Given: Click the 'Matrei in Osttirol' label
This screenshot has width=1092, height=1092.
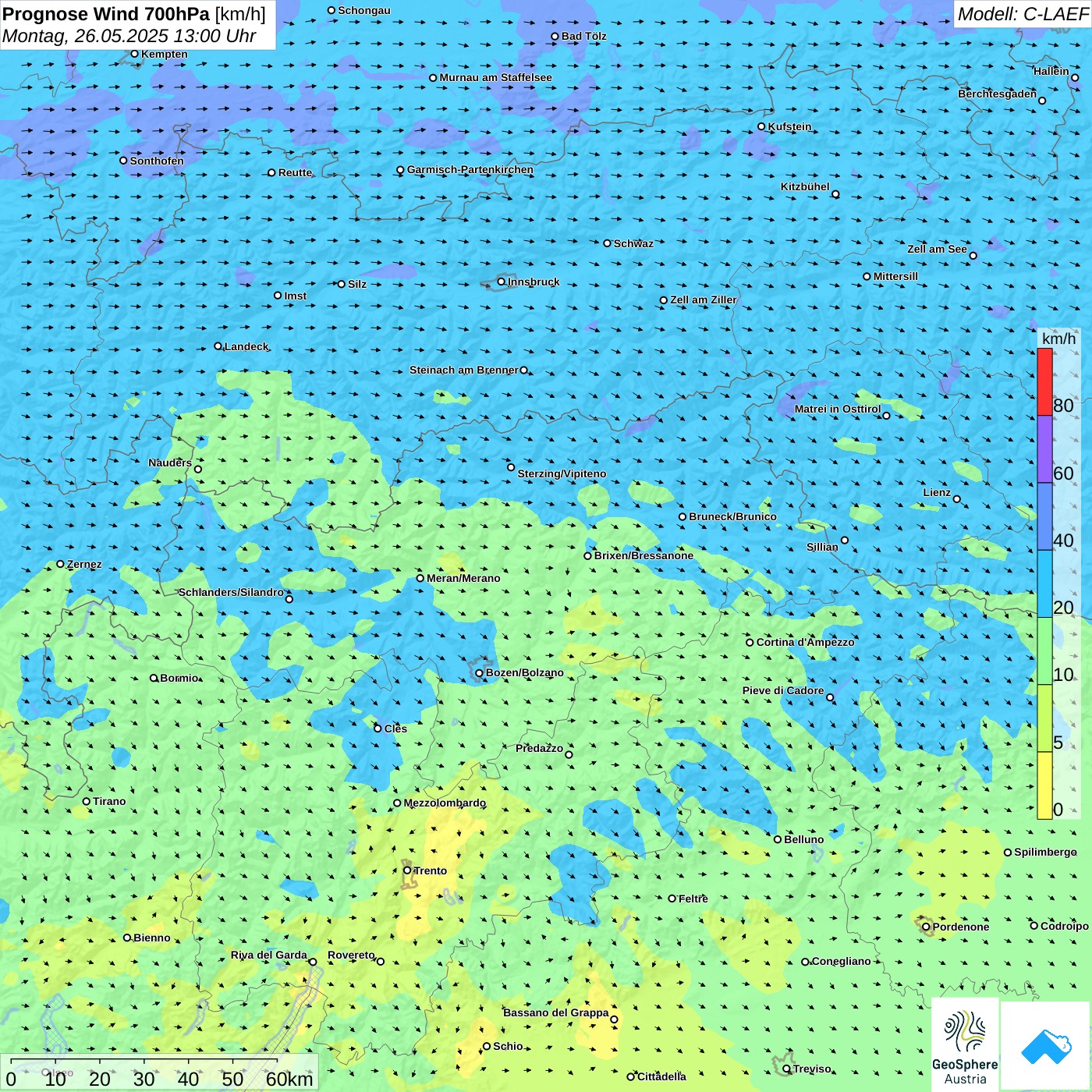Looking at the screenshot, I should click(838, 409).
